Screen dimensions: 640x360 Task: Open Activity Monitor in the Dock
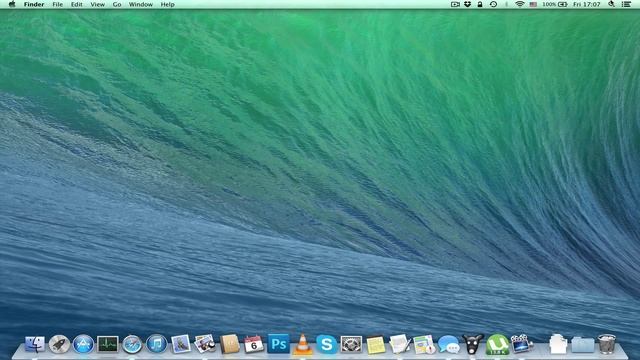coord(108,344)
